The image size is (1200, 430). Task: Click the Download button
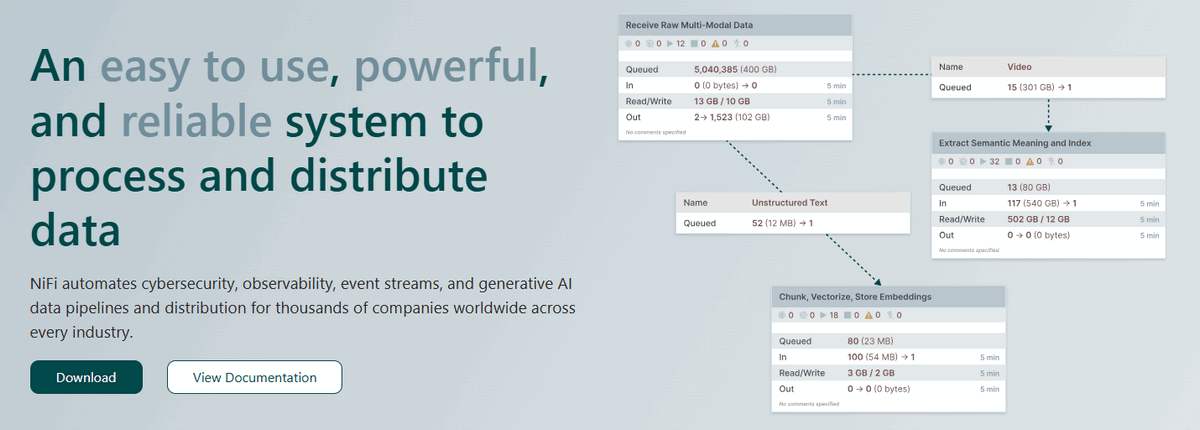86,377
